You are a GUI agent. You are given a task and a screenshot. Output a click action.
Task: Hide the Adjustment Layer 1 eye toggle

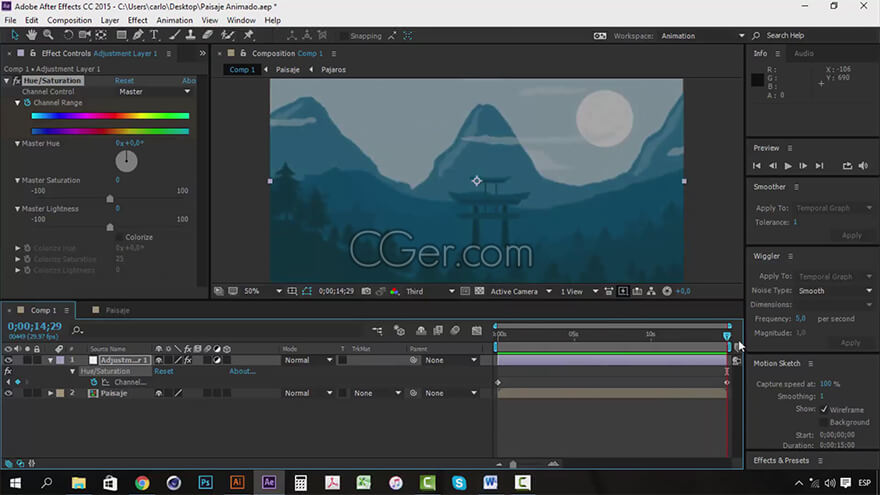tap(8, 360)
